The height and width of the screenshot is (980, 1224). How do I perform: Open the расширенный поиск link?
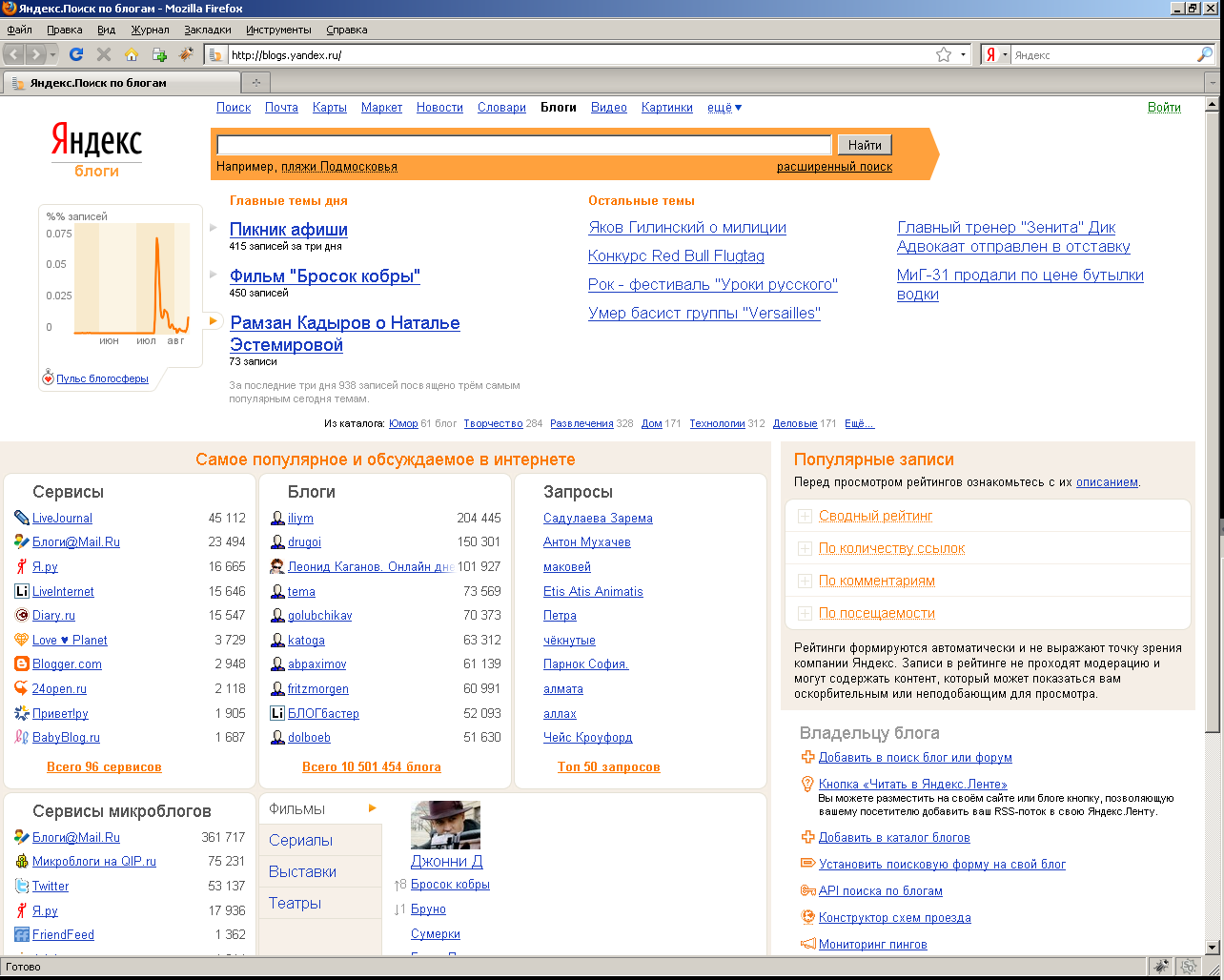click(x=834, y=167)
